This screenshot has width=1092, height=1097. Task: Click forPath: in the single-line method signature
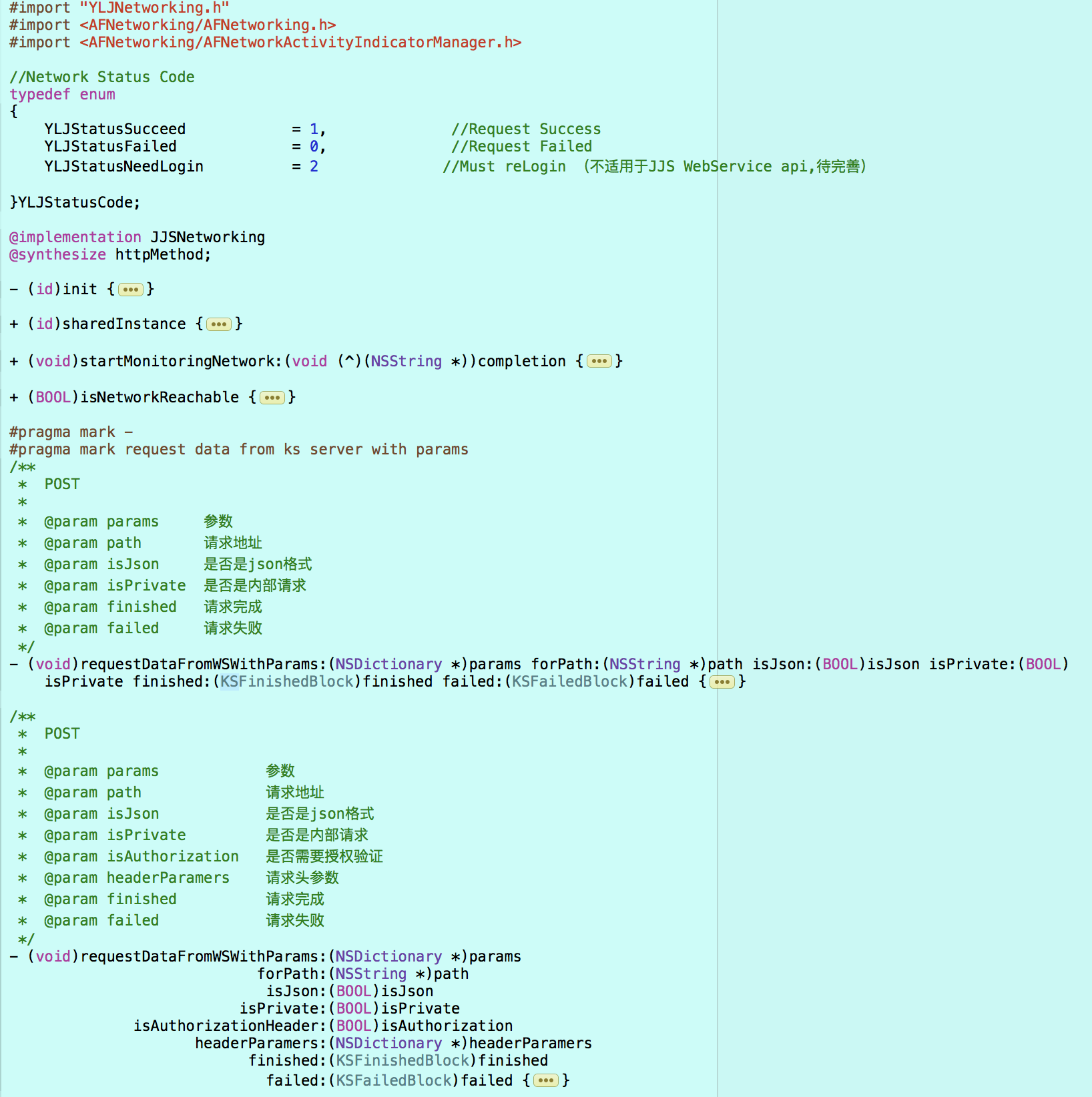566,665
